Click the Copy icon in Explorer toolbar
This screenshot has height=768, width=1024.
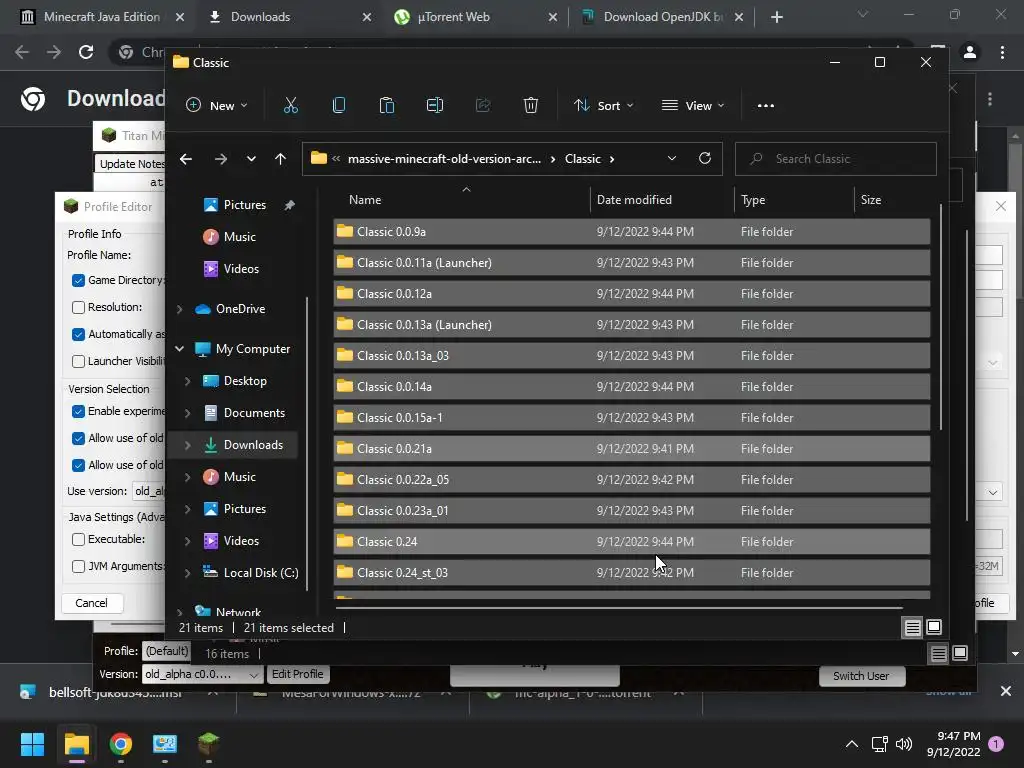[x=338, y=105]
